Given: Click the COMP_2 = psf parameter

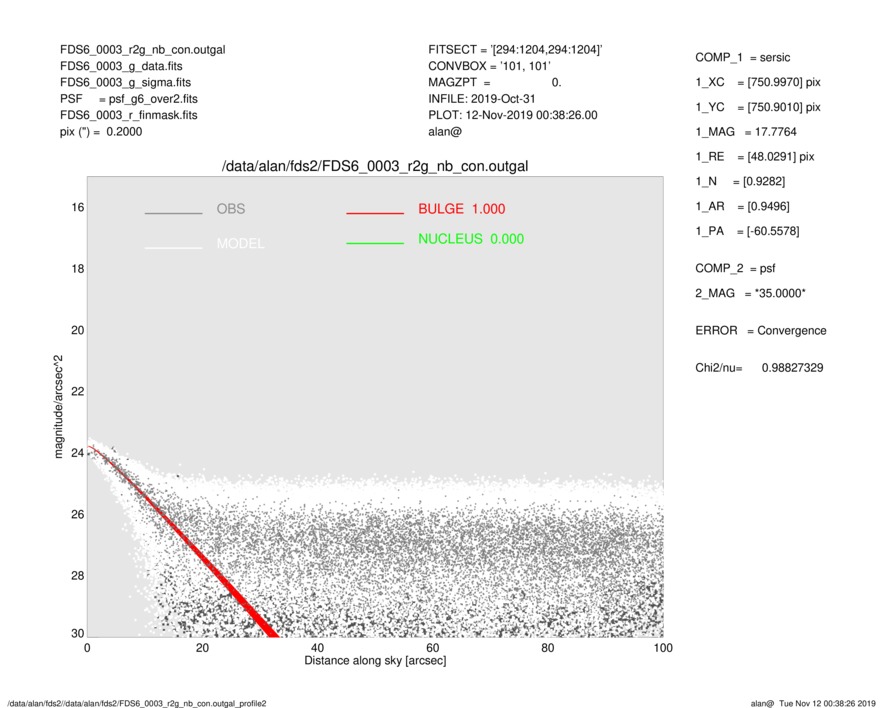Looking at the screenshot, I should [x=735, y=269].
